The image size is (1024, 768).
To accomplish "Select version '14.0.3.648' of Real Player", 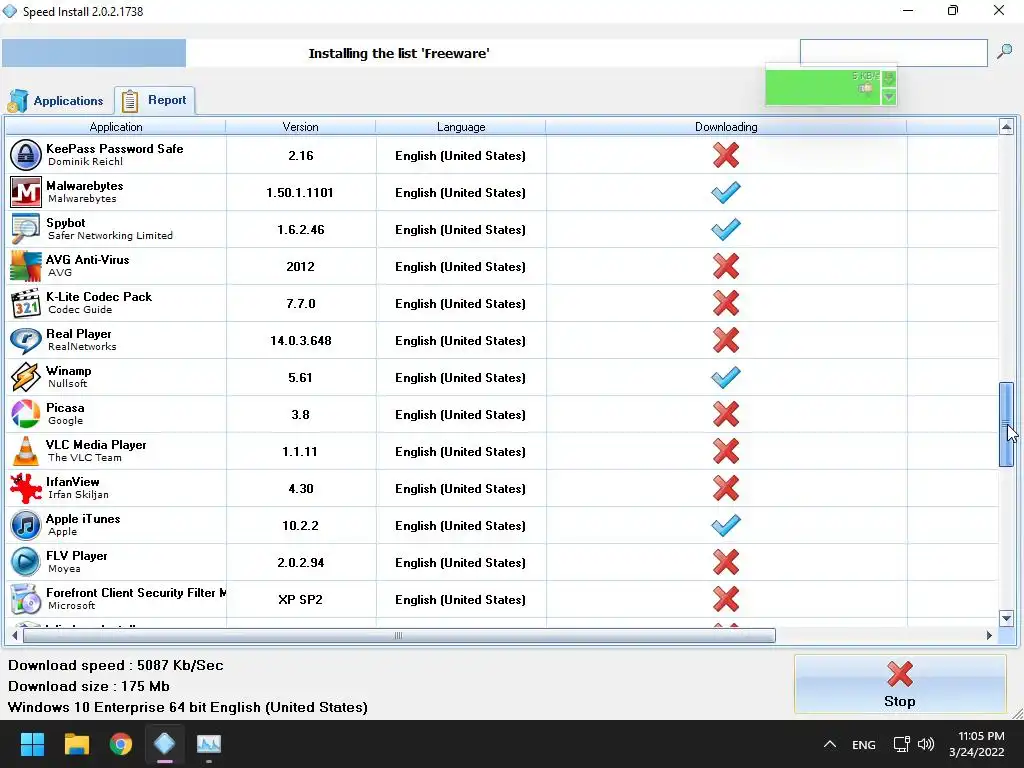I will pyautogui.click(x=300, y=341).
